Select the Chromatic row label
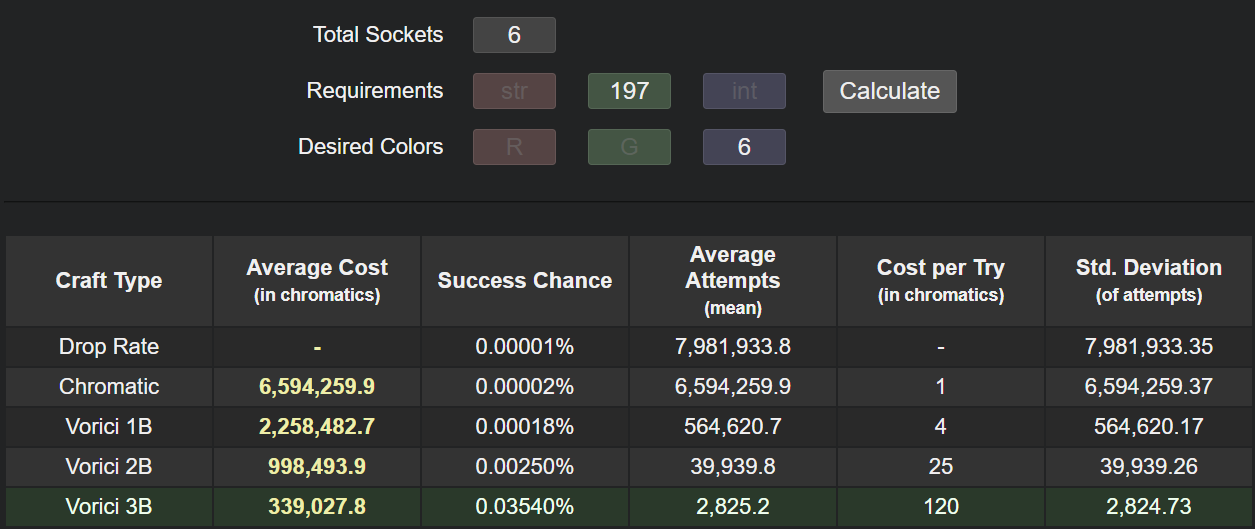1255x529 pixels. tap(109, 387)
